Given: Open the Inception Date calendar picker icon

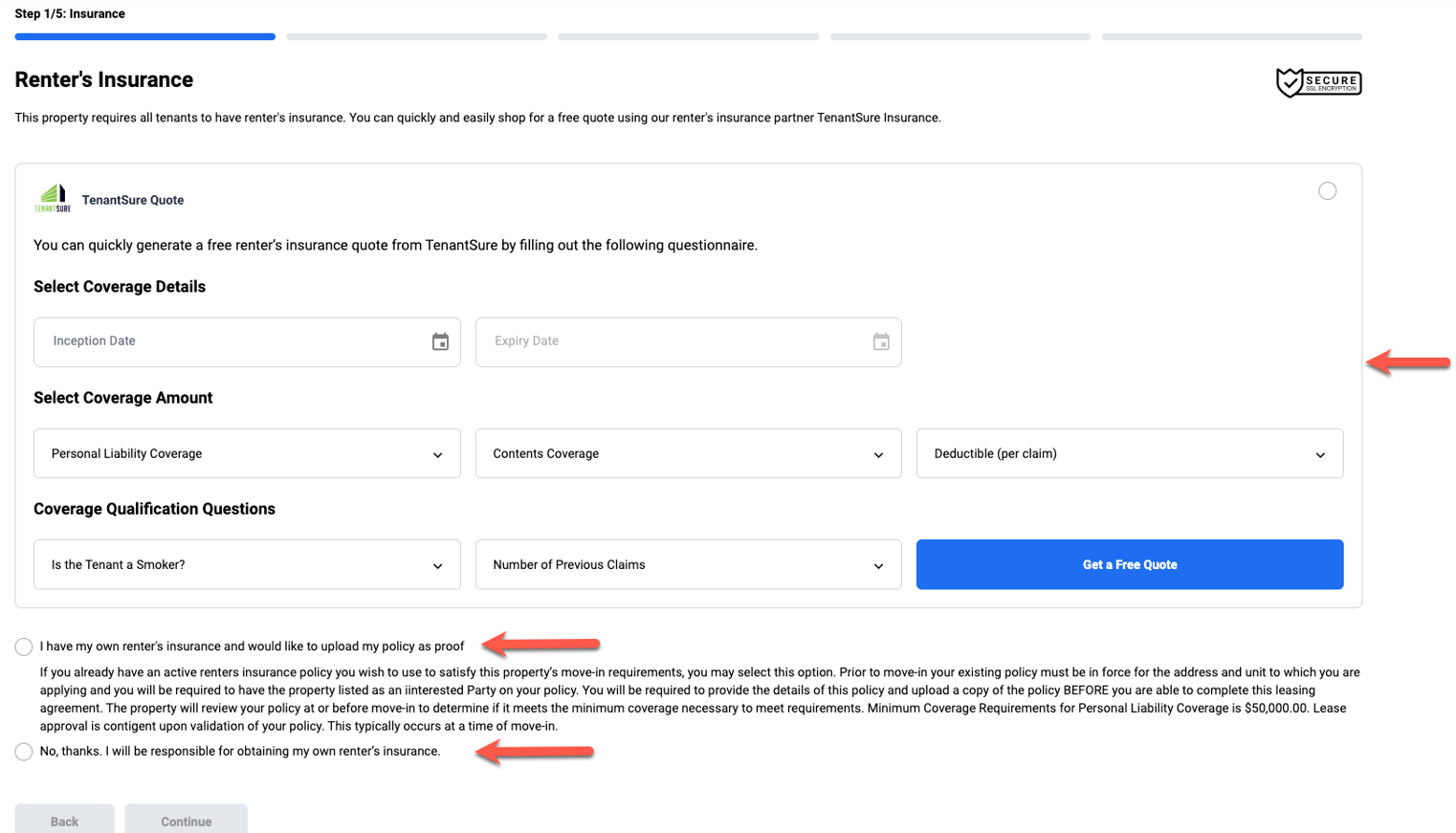Looking at the screenshot, I should pyautogui.click(x=440, y=341).
